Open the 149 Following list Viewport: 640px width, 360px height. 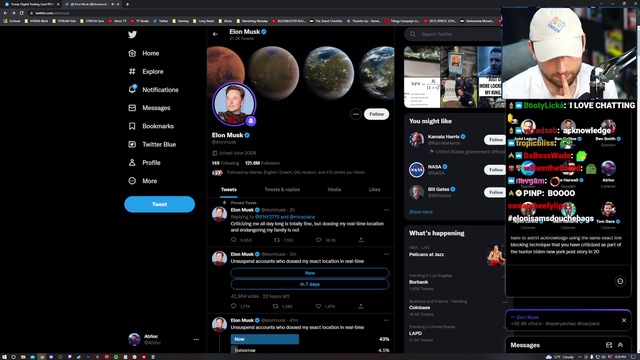tap(225, 163)
